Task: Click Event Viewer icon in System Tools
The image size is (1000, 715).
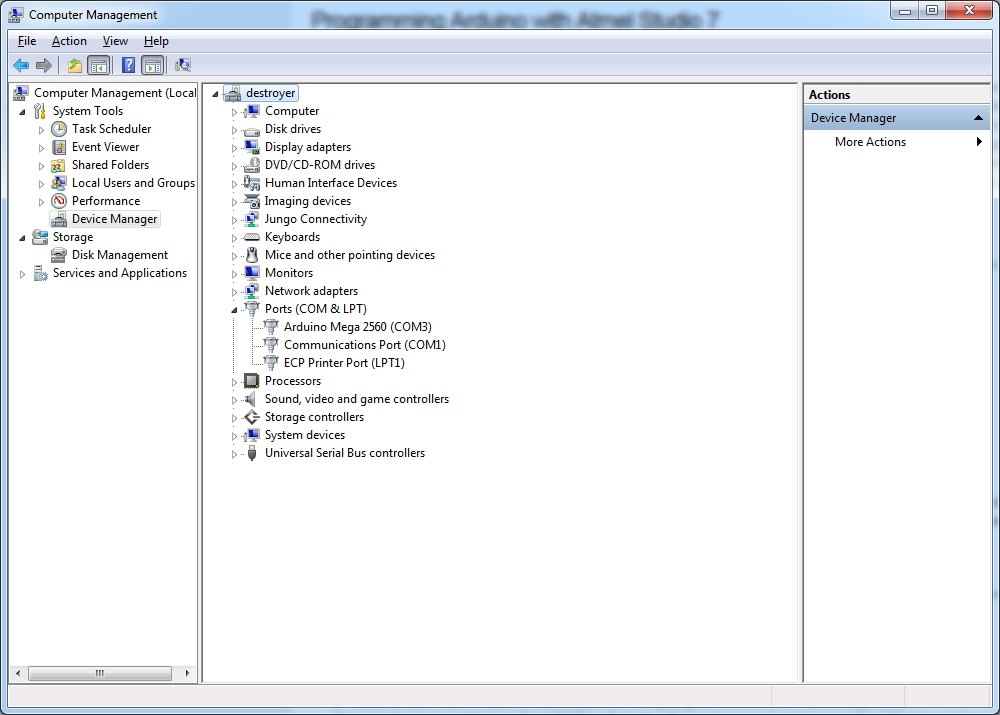Action: pyautogui.click(x=60, y=147)
